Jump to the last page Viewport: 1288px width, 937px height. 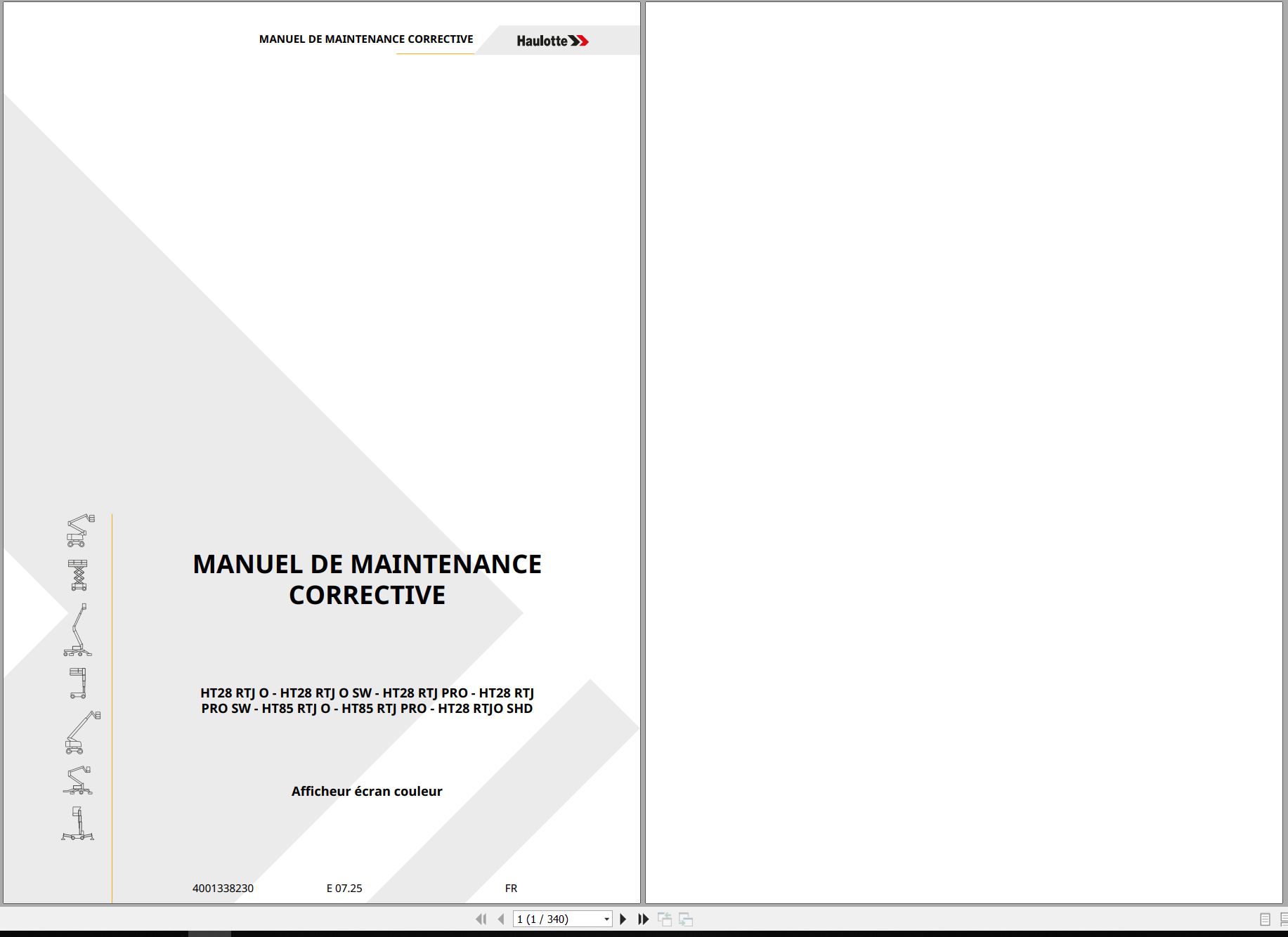click(643, 919)
